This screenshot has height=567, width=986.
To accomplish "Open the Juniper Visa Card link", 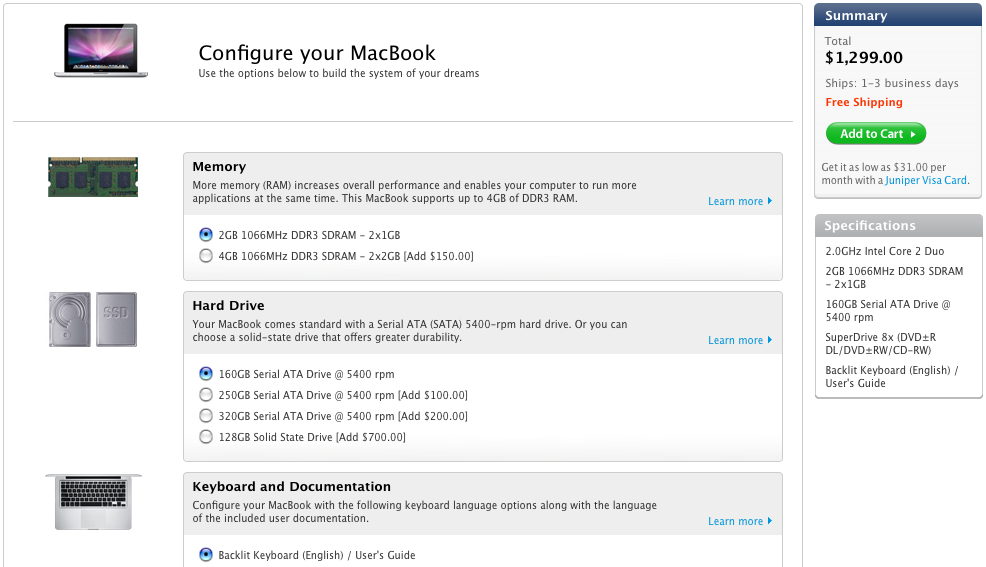I will [x=926, y=181].
